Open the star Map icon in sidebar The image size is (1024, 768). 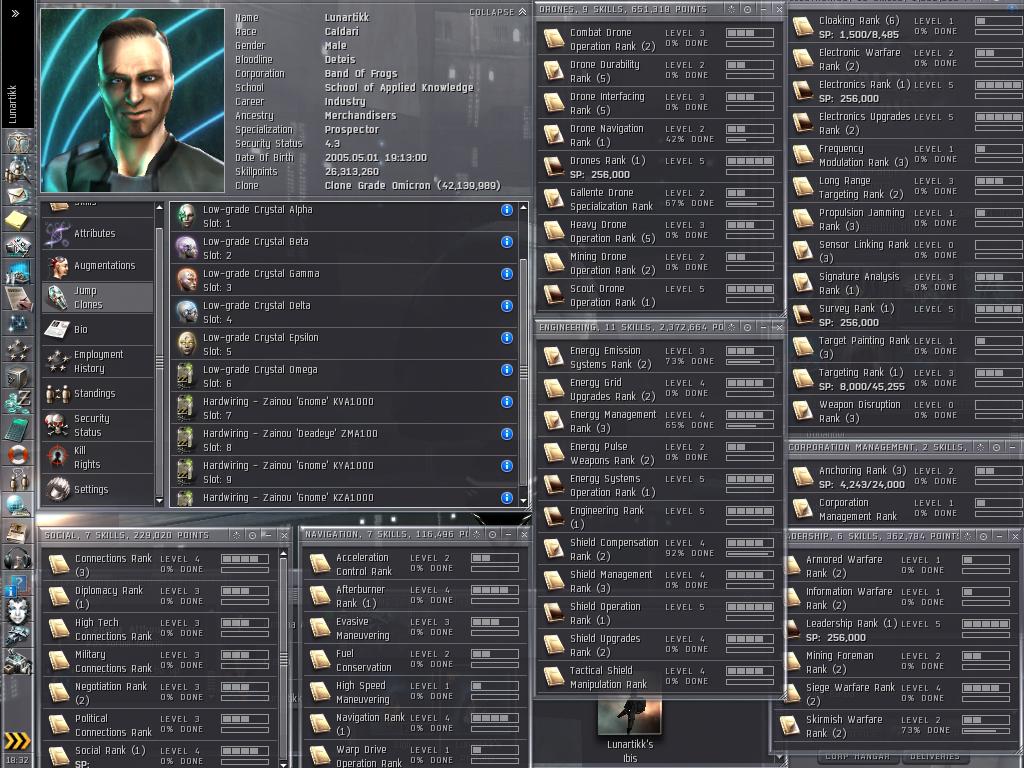coord(17,324)
